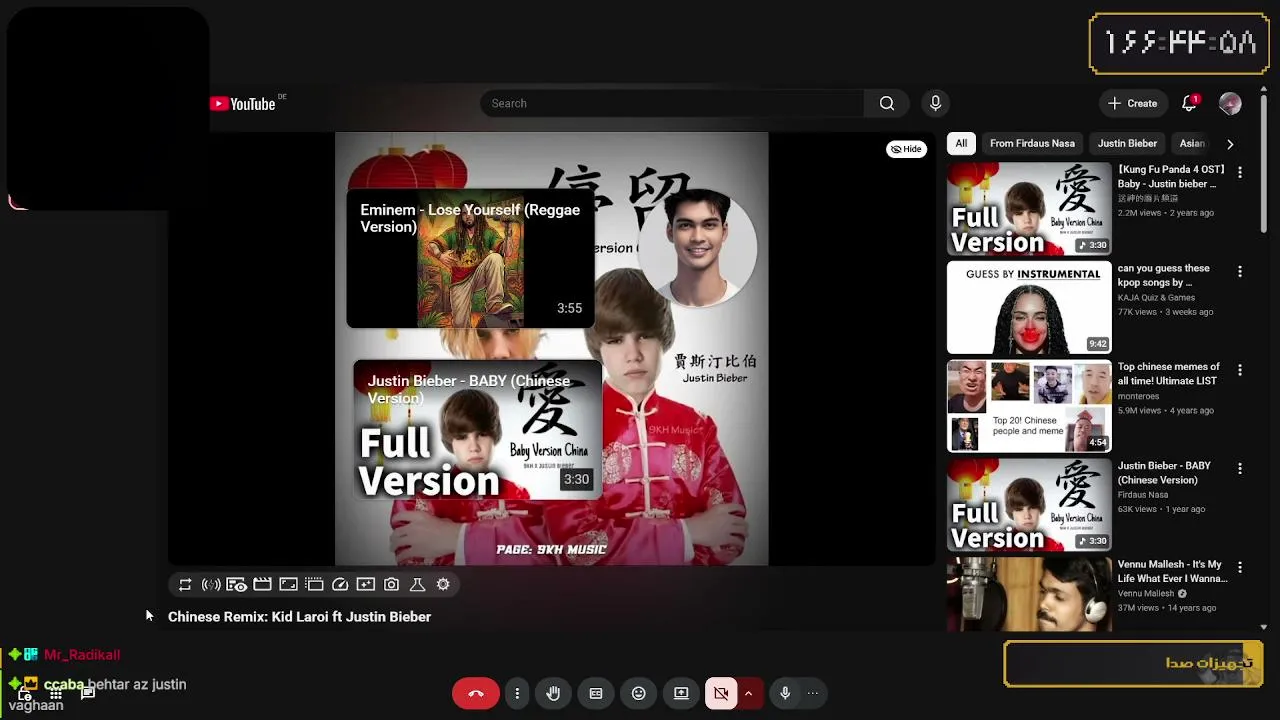Open the player tools settings gear
This screenshot has height=720, width=1280.
(x=443, y=585)
